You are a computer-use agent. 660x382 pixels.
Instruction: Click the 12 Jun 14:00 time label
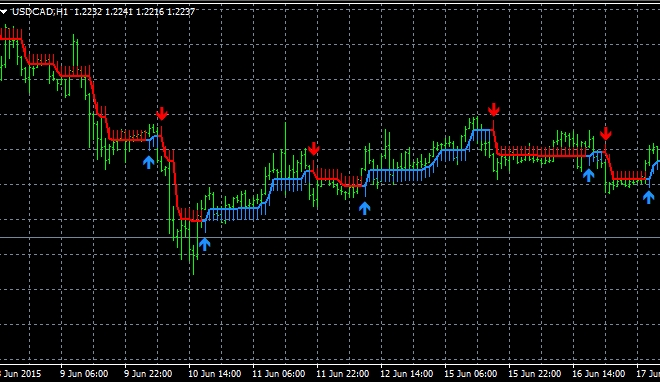407,374
